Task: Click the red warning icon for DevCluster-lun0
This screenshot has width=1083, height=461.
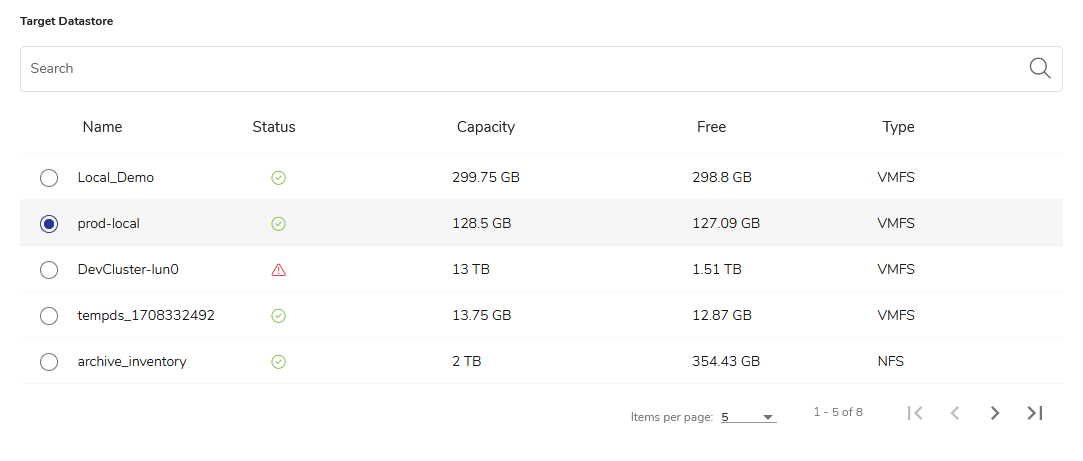Action: click(x=279, y=270)
